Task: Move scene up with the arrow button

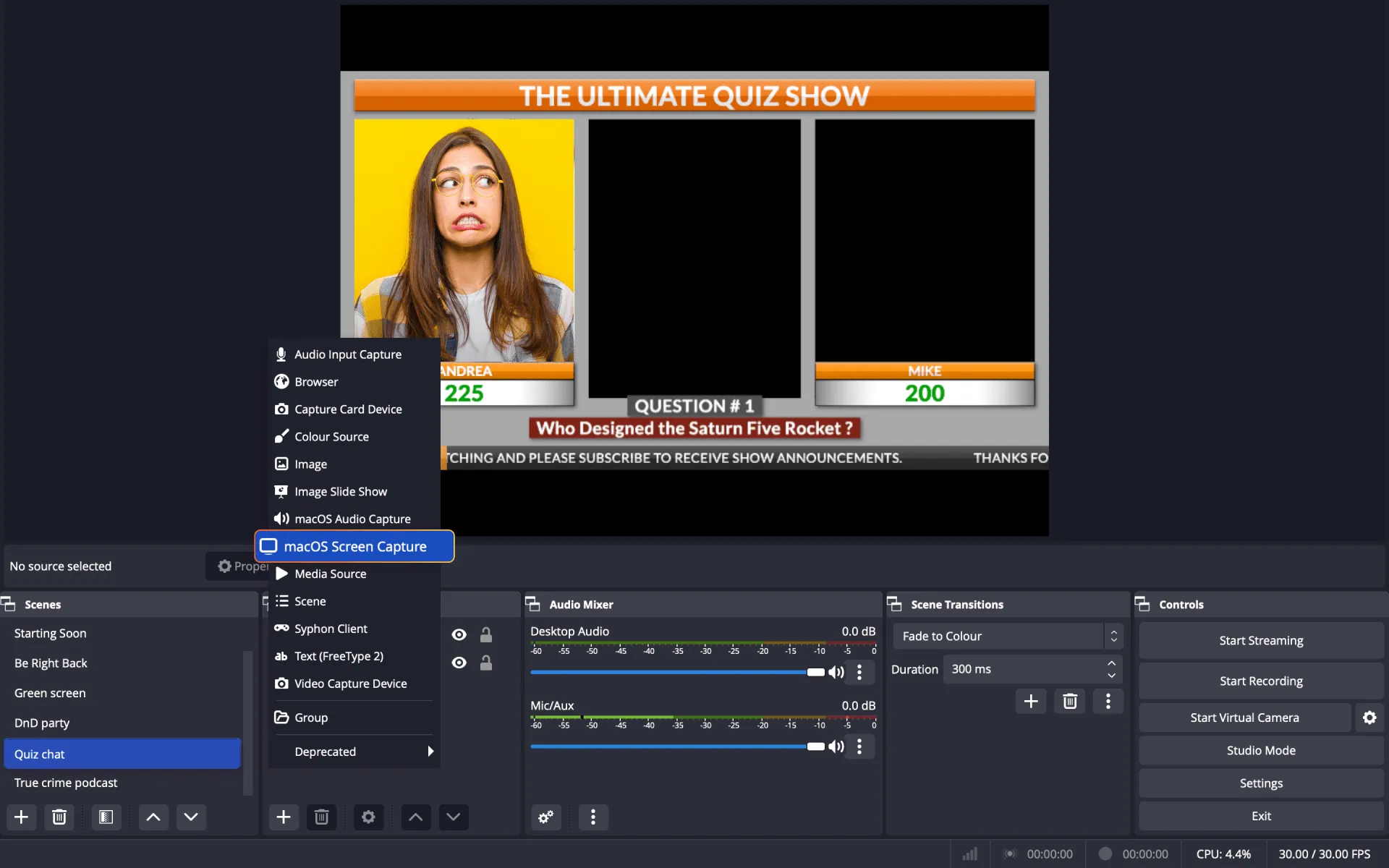Action: coord(153,817)
